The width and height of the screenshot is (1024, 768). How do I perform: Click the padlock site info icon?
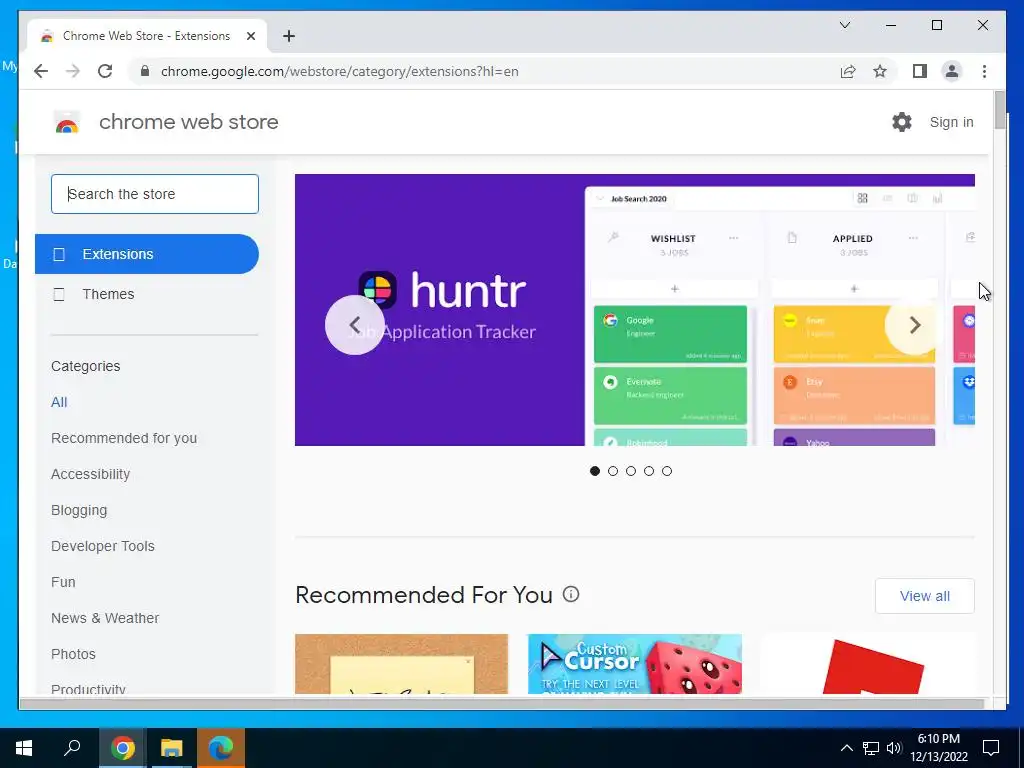145,71
